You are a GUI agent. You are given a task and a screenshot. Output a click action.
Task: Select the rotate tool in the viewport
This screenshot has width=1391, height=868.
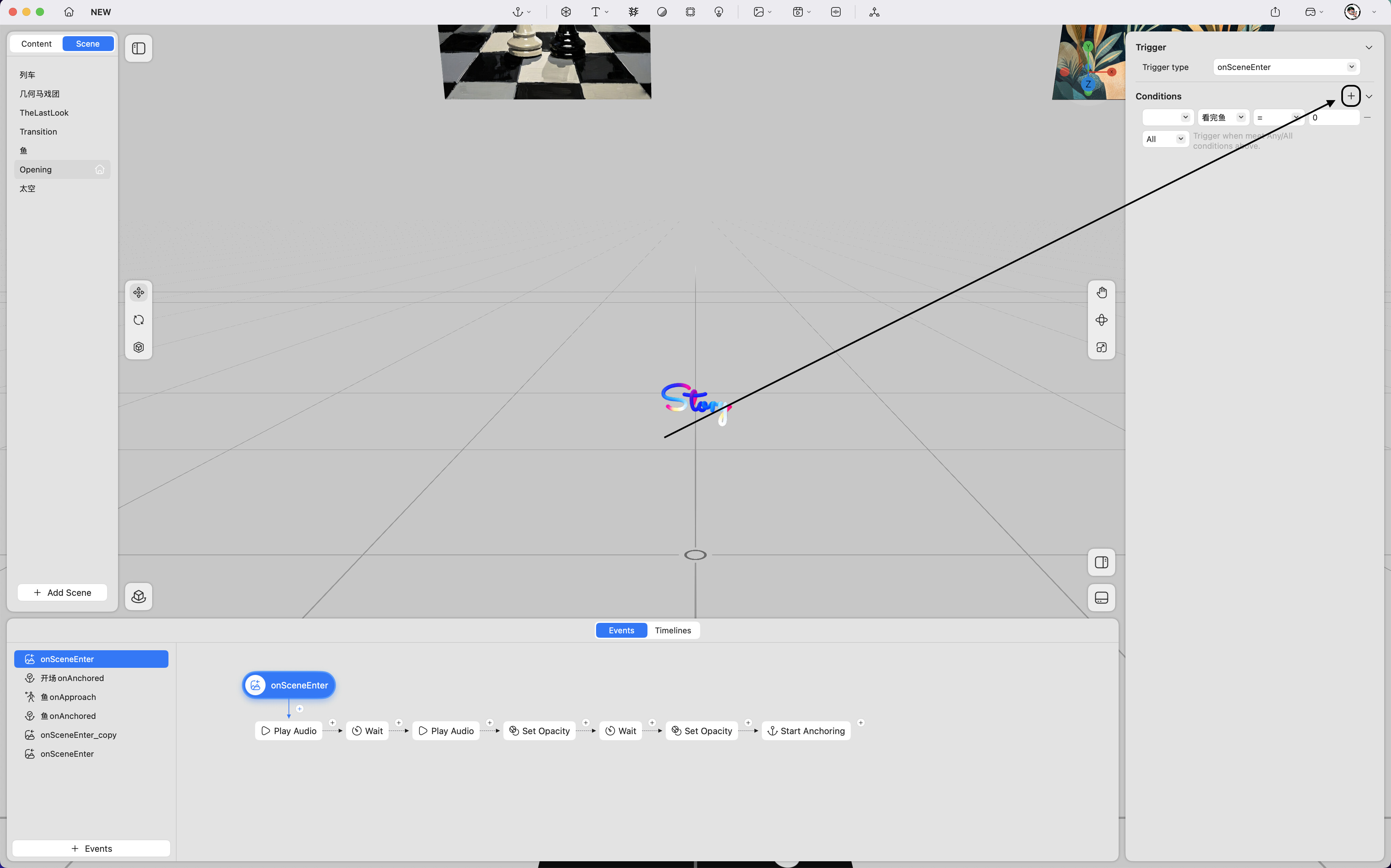click(138, 320)
